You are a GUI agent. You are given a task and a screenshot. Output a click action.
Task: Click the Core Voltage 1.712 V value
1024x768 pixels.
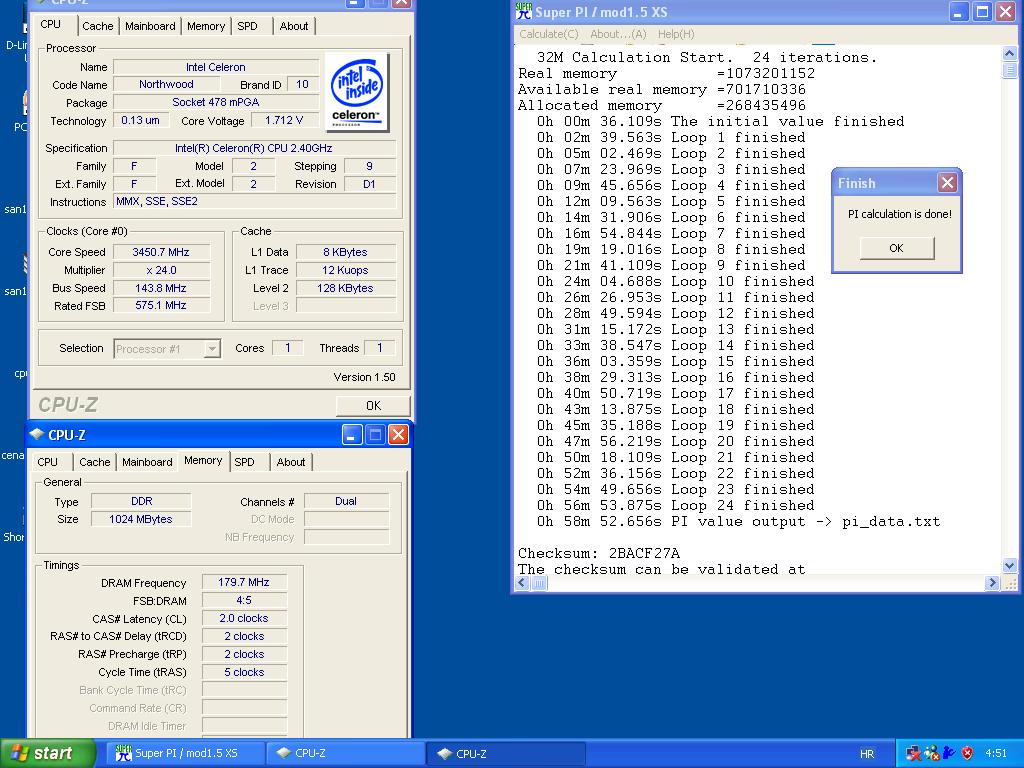click(x=284, y=120)
